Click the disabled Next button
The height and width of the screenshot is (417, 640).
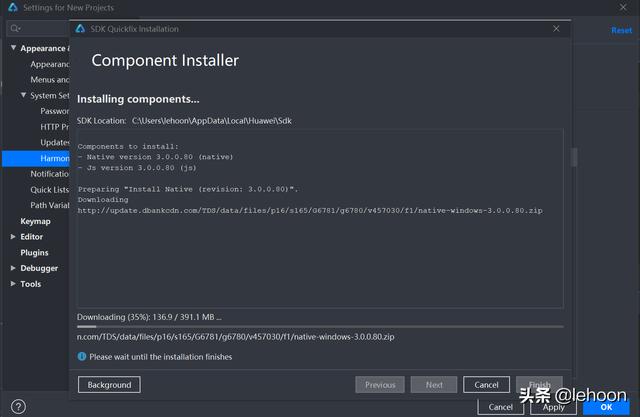coord(434,385)
